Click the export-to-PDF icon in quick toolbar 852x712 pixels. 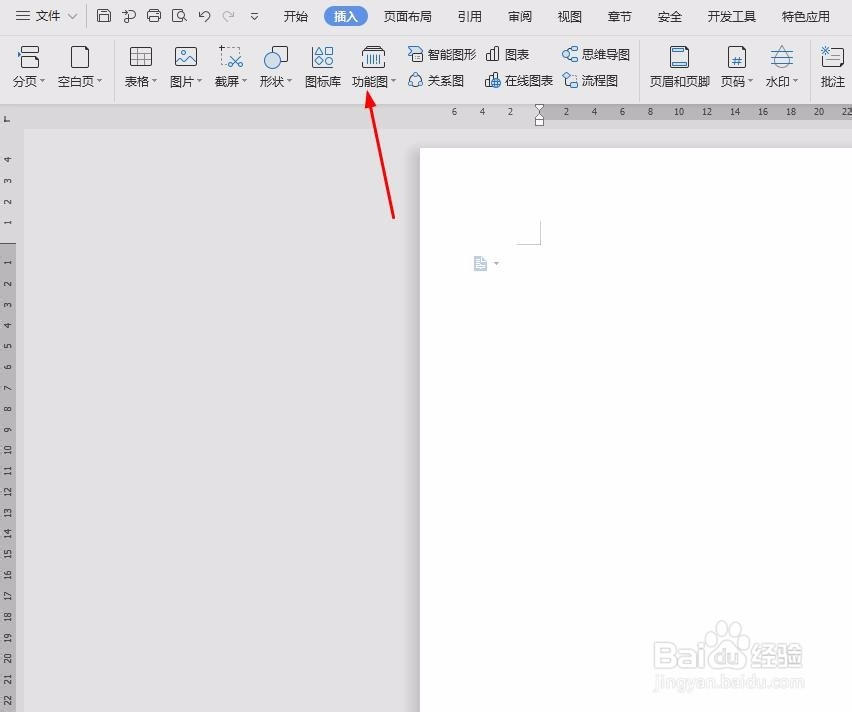[x=128, y=16]
